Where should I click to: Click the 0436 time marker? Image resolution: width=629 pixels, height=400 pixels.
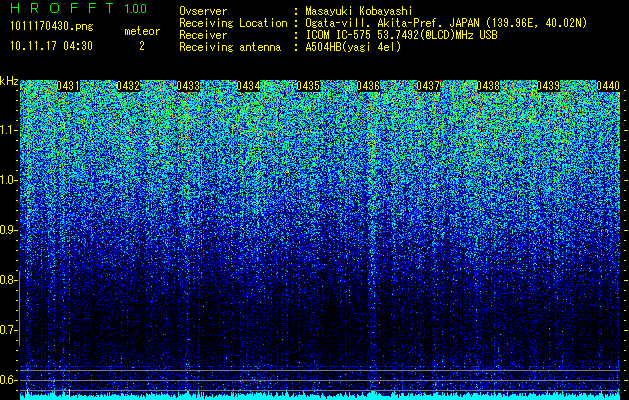click(x=368, y=86)
